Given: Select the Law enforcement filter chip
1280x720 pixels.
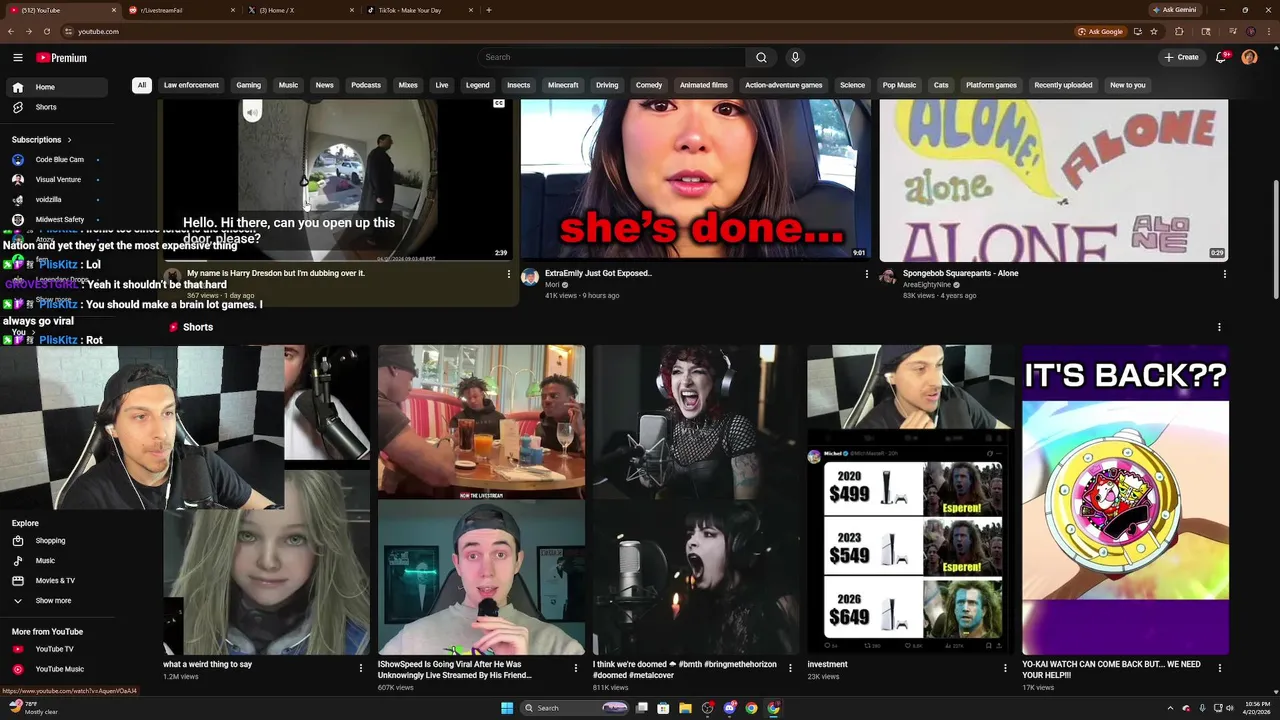Looking at the screenshot, I should [191, 85].
